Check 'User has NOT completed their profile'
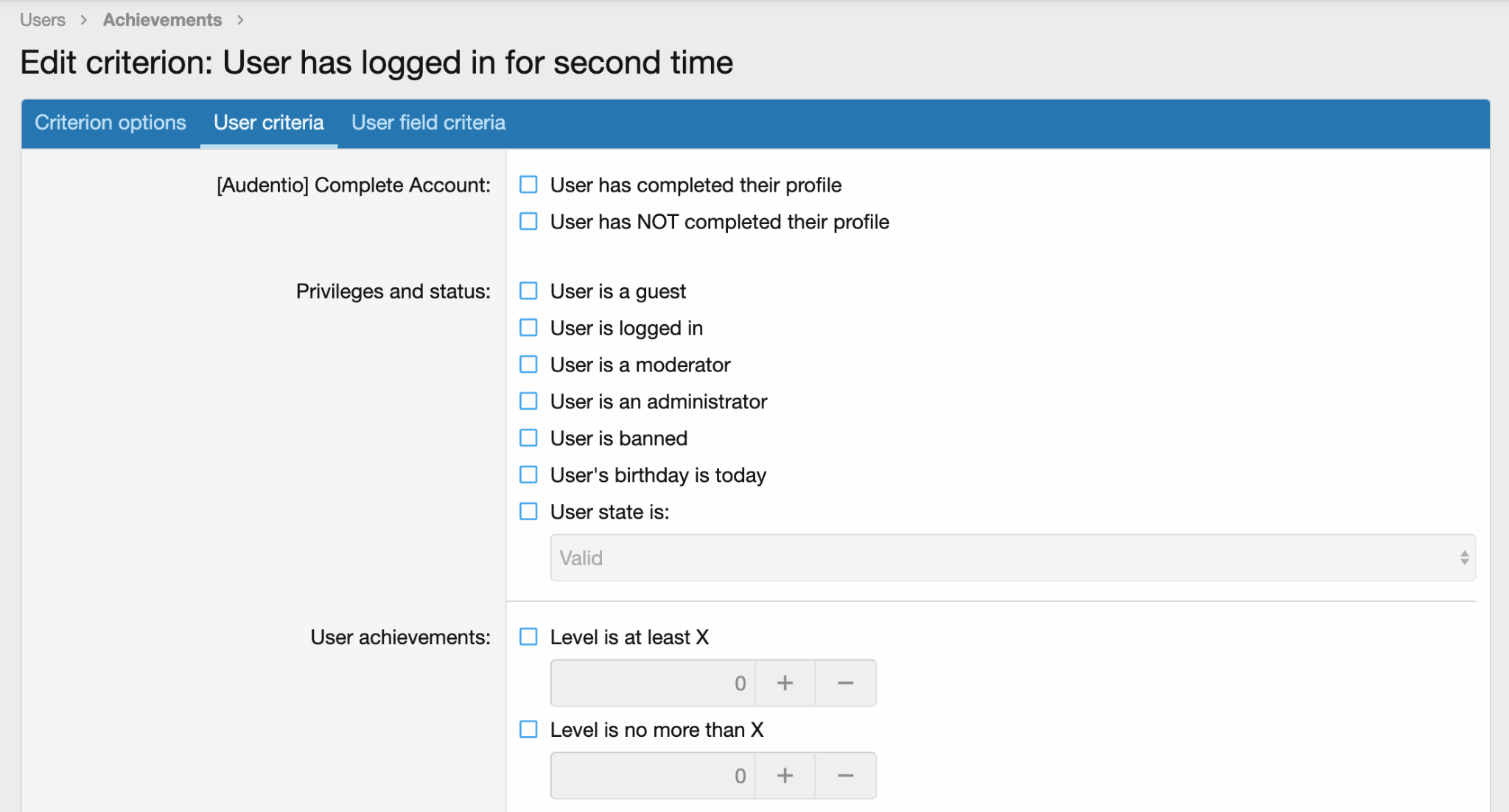 pyautogui.click(x=528, y=222)
